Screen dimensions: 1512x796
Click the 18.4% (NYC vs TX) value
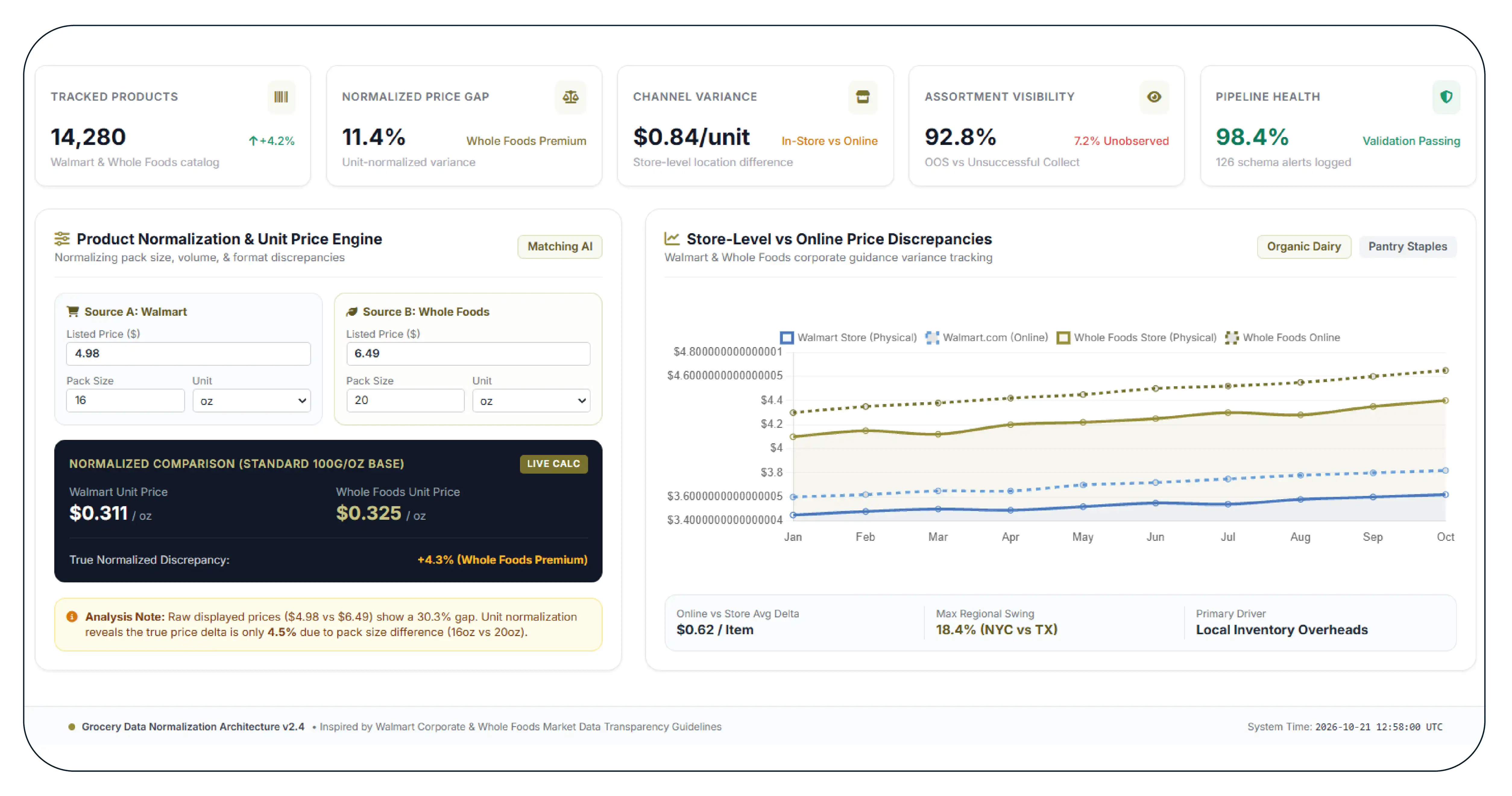coord(996,630)
